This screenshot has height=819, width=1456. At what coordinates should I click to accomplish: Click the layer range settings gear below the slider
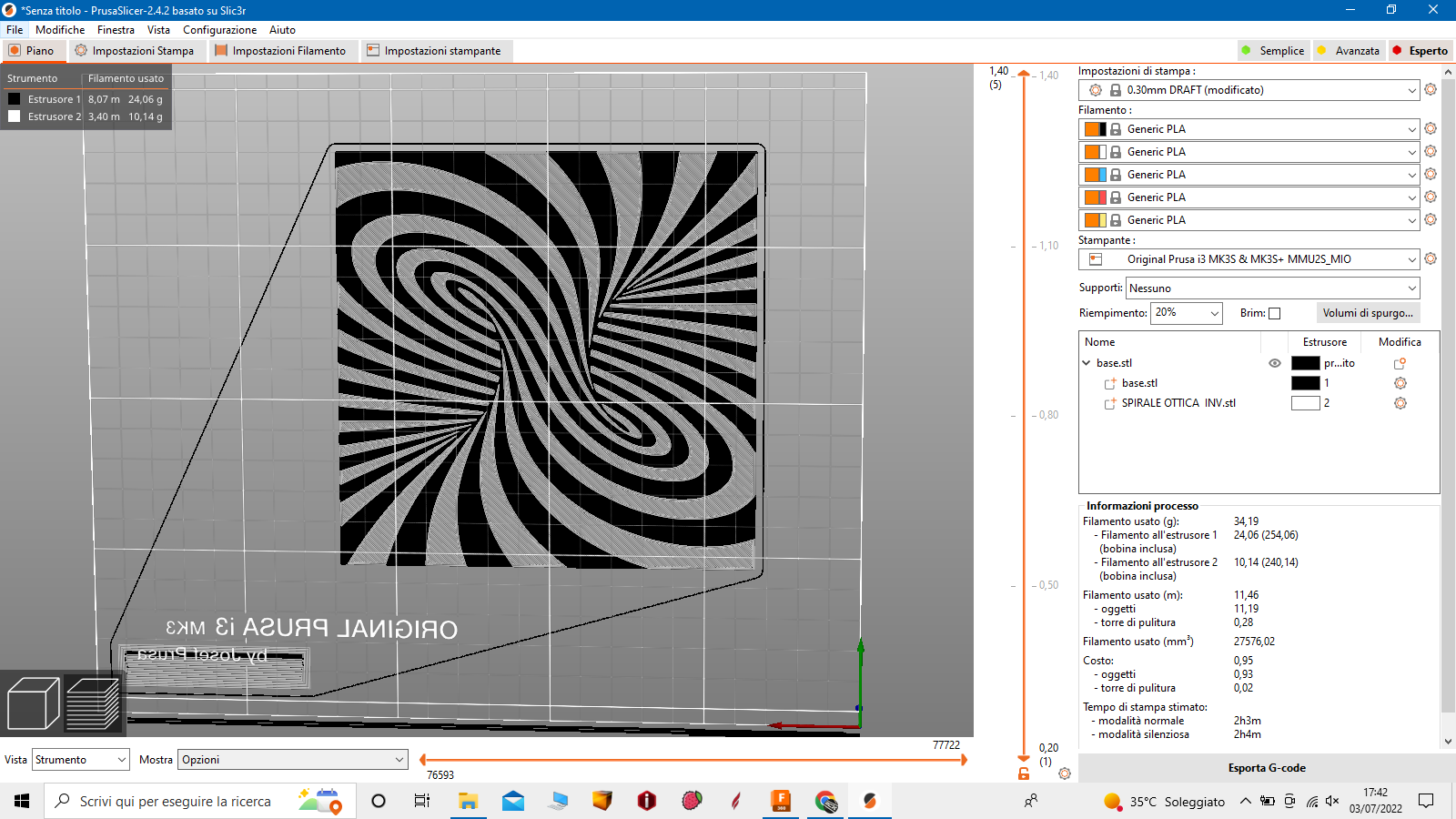coord(1065,773)
